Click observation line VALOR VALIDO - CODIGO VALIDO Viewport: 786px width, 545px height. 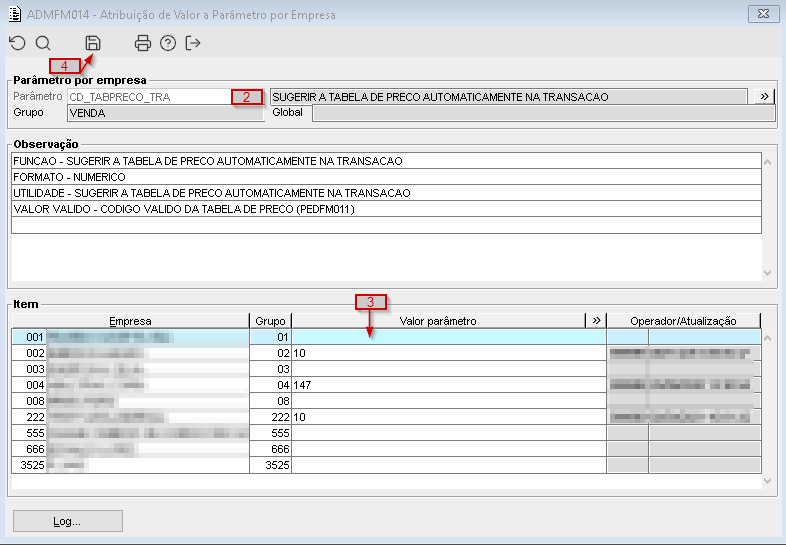(386, 209)
